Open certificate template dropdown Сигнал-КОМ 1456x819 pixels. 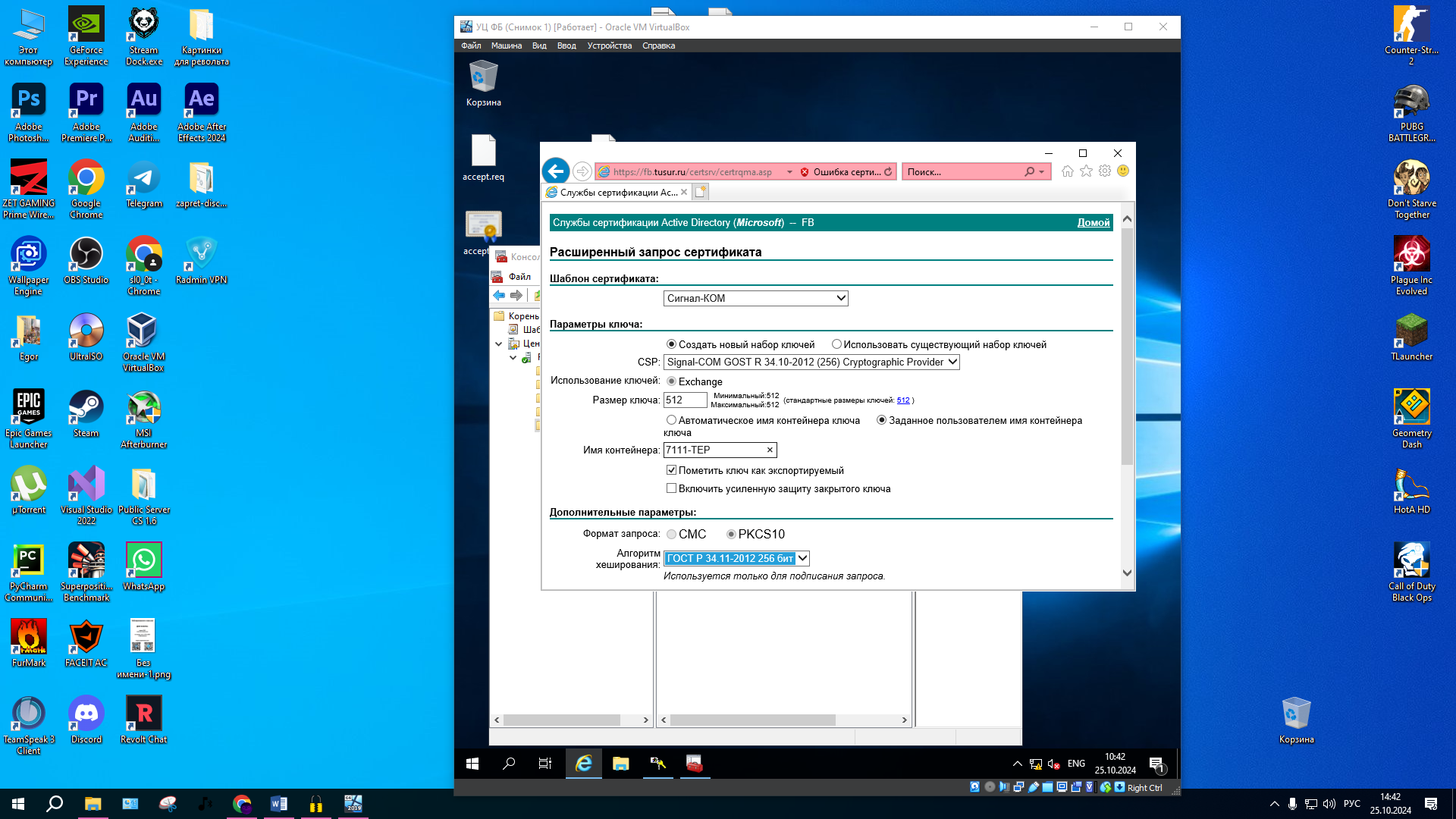(x=755, y=298)
